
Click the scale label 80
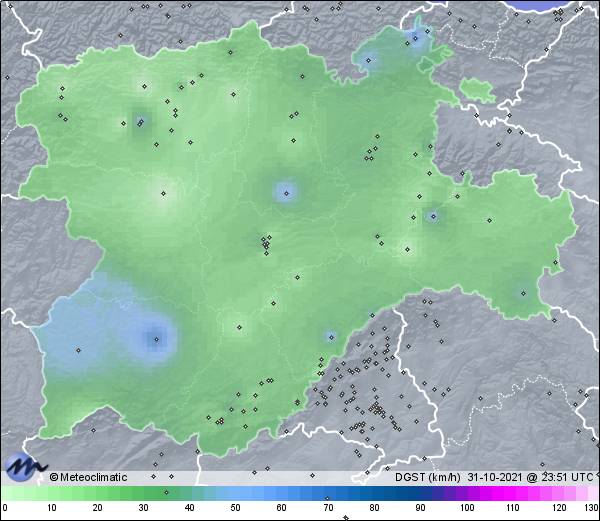(x=374, y=508)
